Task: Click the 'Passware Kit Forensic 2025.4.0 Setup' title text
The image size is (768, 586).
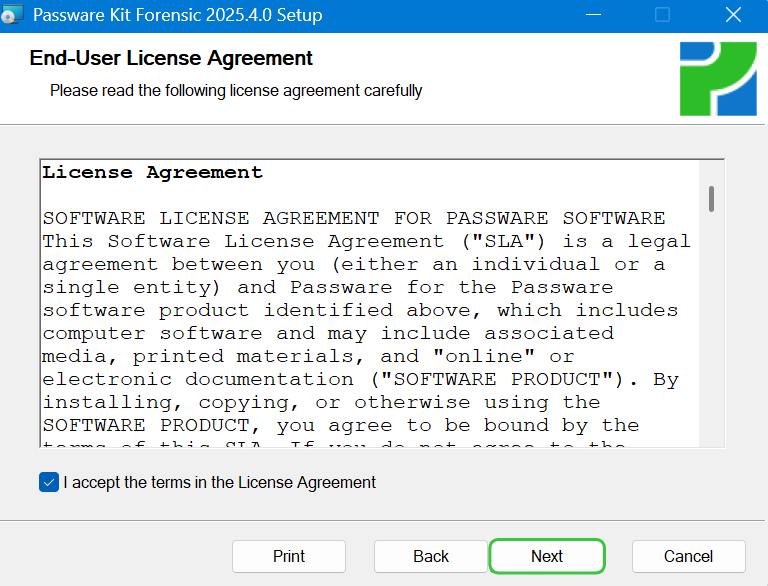Action: (177, 15)
